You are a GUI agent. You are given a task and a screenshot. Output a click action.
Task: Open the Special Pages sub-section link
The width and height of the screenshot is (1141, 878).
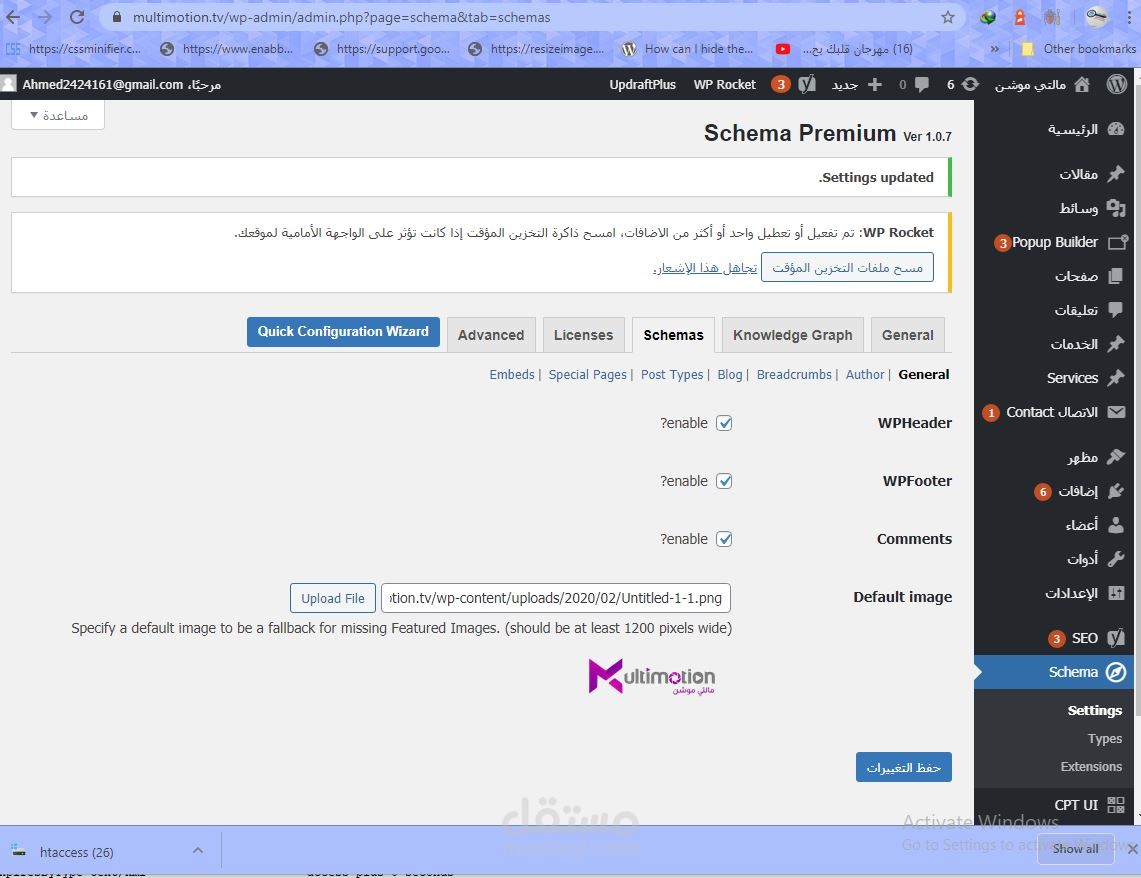coord(587,374)
